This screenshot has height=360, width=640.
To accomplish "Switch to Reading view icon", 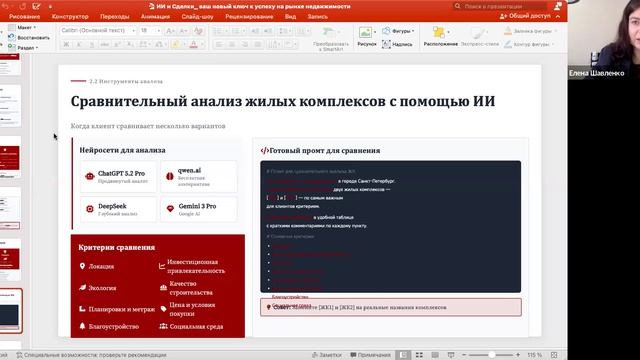I will tap(435, 355).
